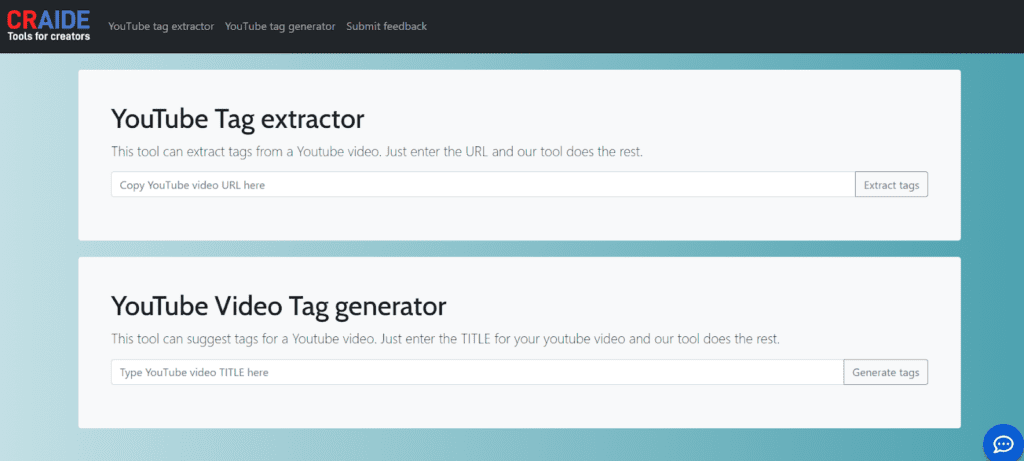Viewport: 1024px width, 461px height.
Task: Select the Submit feedback link
Action: (386, 26)
